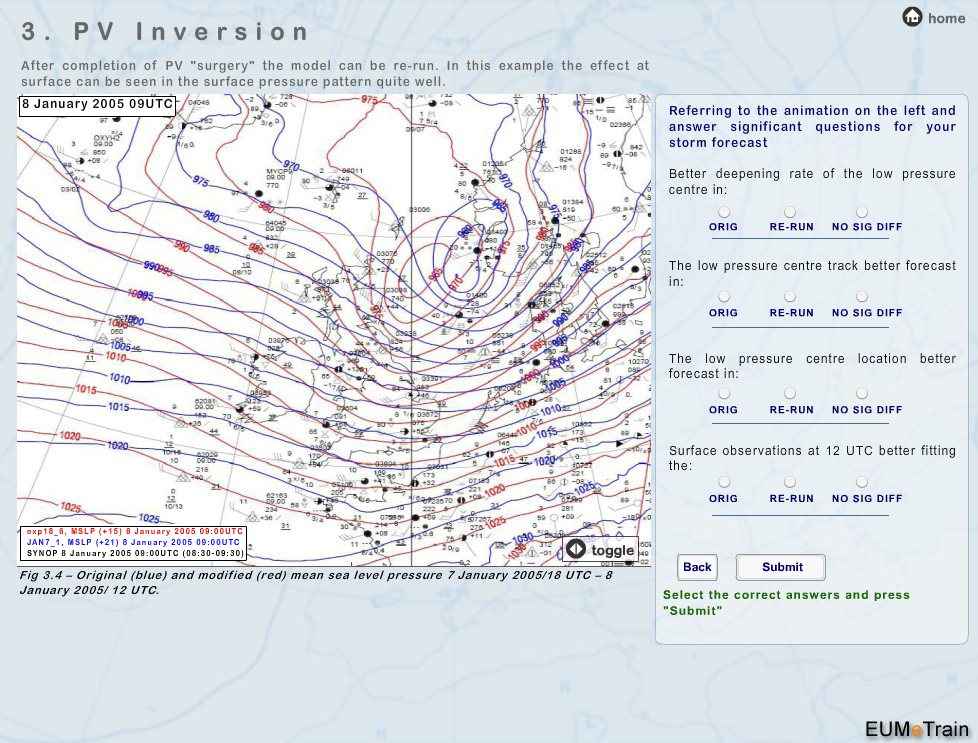The width and height of the screenshot is (978, 743).
Task: Open the EUMeTrain logo link
Action: pos(916,728)
